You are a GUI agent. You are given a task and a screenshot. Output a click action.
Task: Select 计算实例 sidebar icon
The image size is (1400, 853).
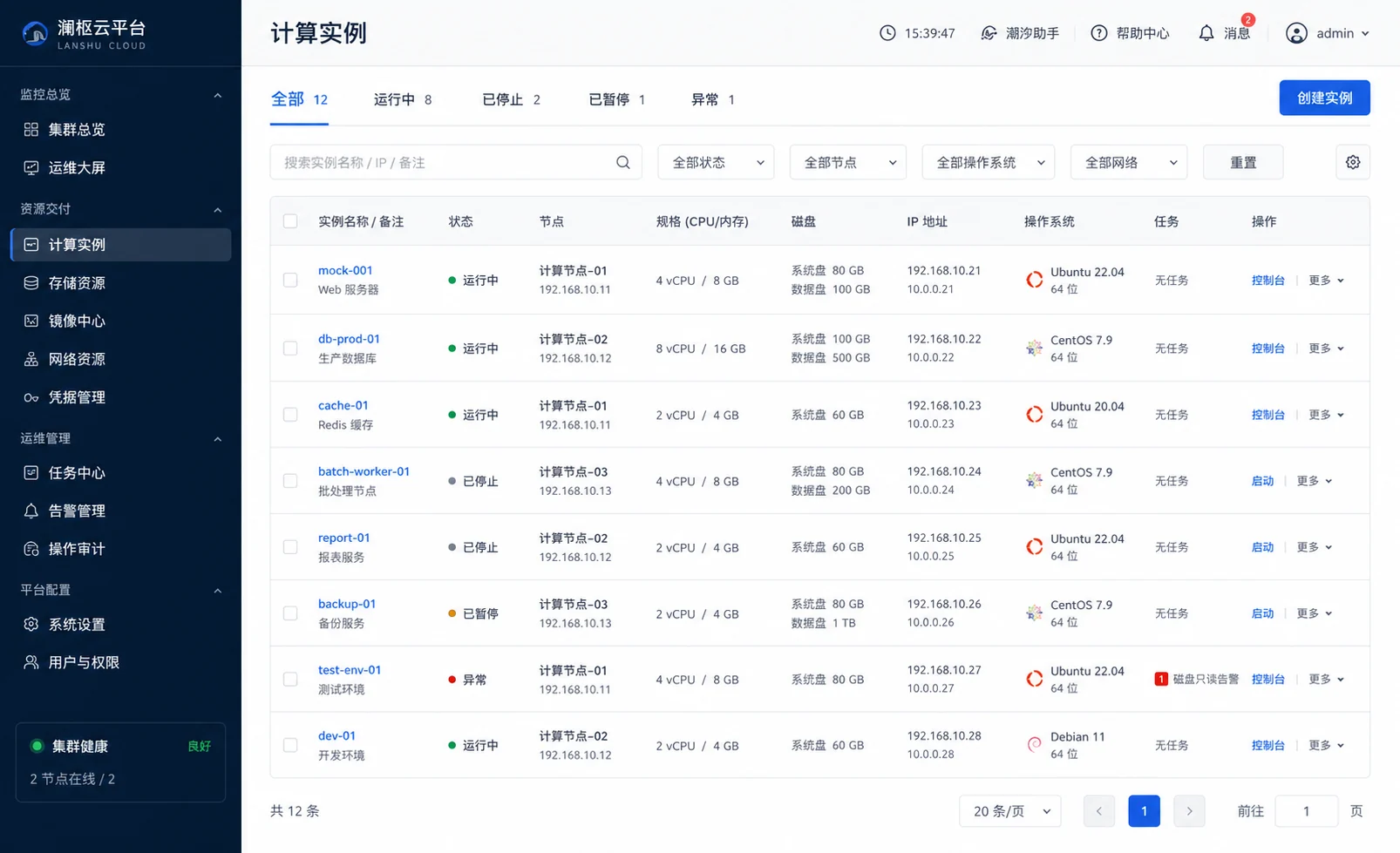click(31, 245)
